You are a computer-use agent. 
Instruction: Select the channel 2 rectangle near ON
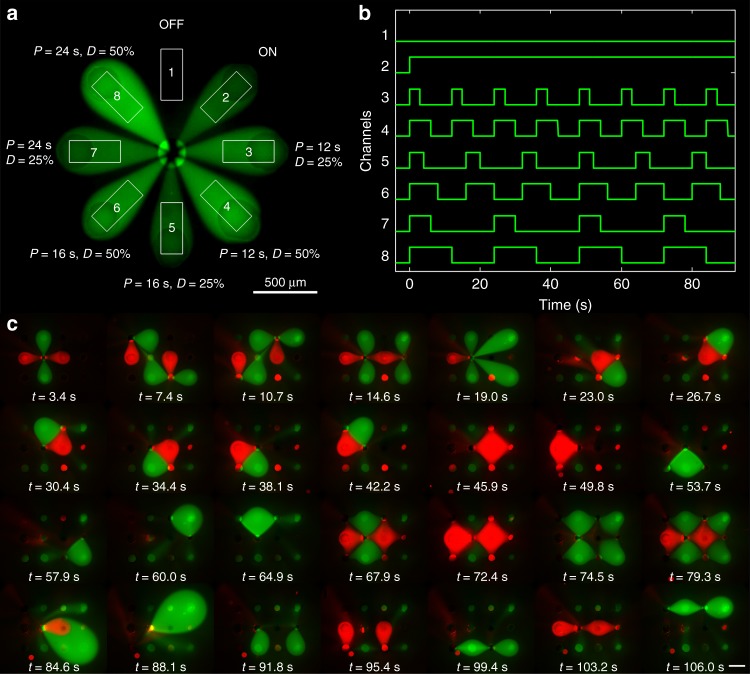point(226,97)
